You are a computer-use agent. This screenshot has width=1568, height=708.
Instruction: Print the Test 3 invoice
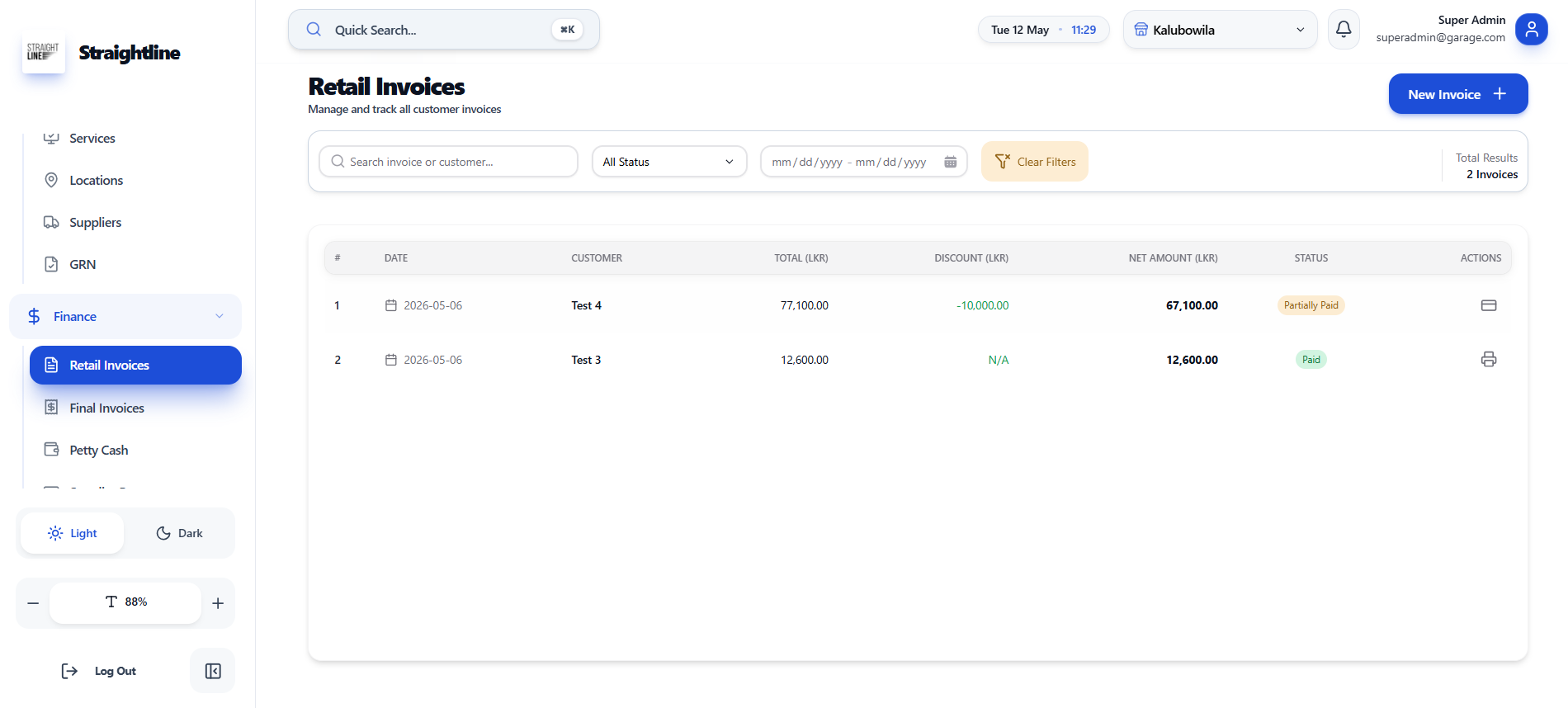pos(1489,360)
